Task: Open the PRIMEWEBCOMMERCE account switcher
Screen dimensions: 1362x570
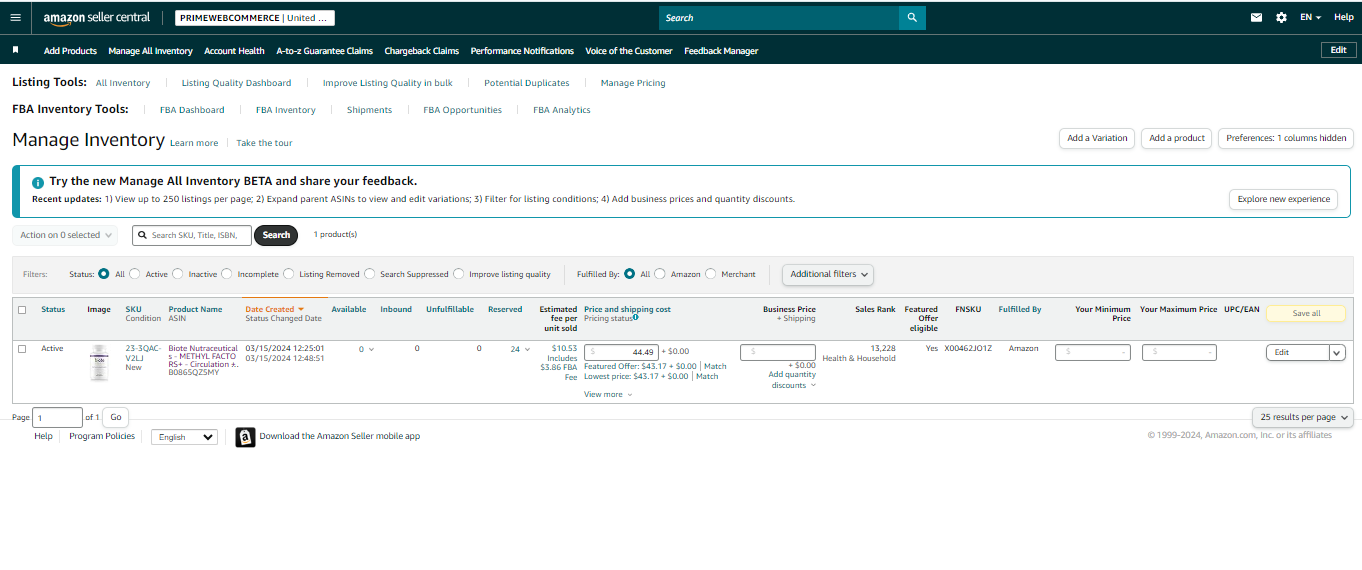Action: (x=254, y=18)
